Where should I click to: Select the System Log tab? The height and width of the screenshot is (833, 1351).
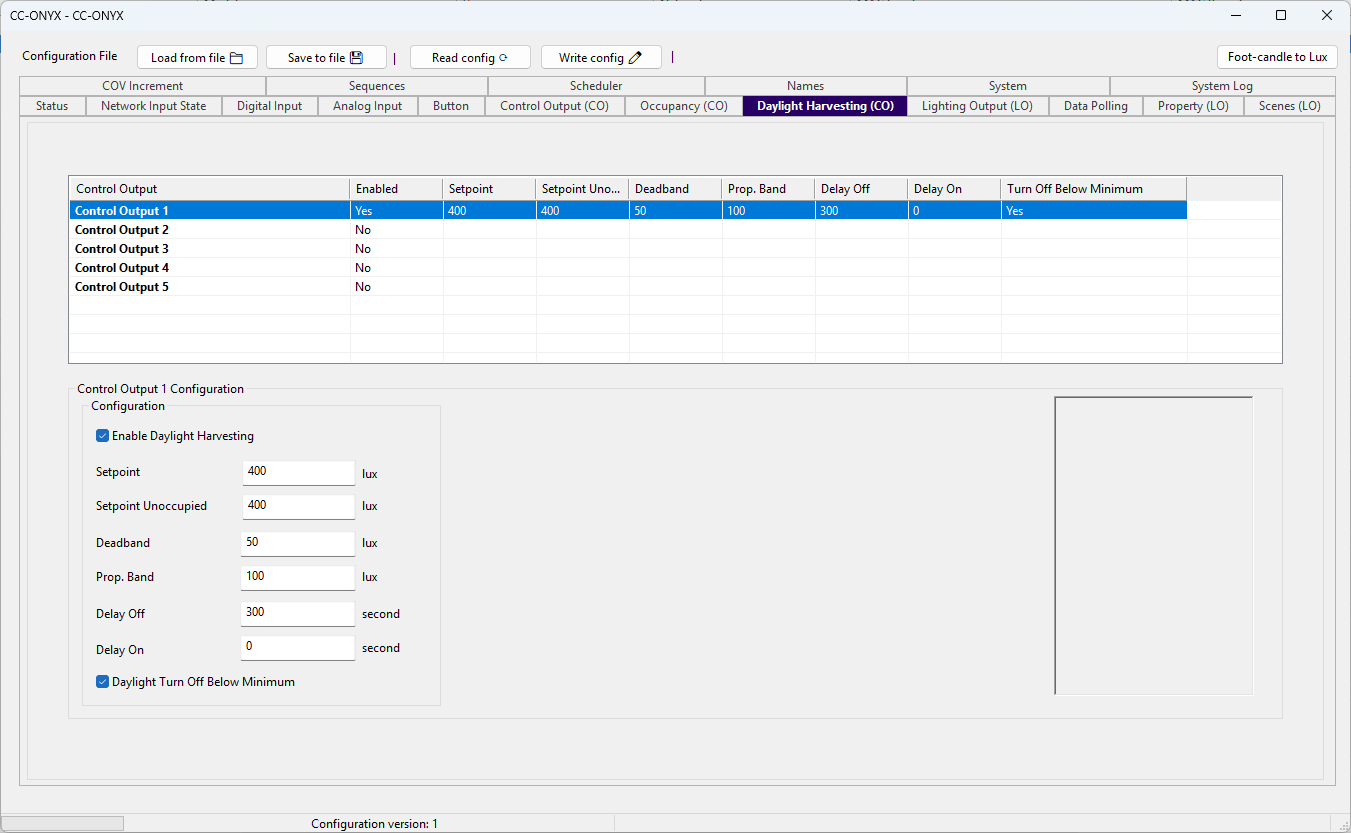pyautogui.click(x=1222, y=86)
